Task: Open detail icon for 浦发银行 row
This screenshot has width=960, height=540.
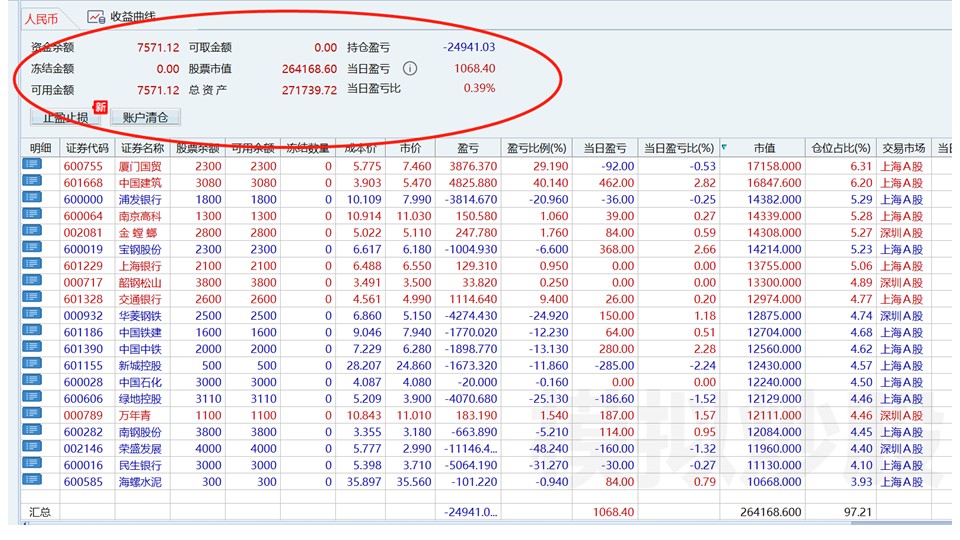Action: pyautogui.click(x=32, y=197)
